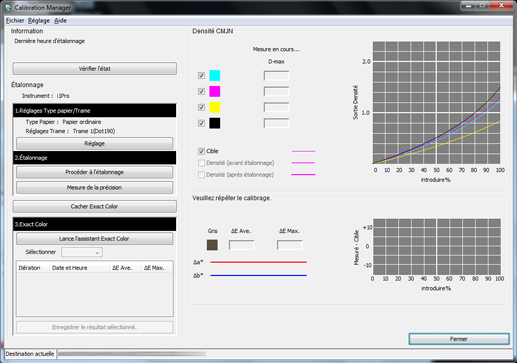Toggle the black channel checkbox

point(201,123)
